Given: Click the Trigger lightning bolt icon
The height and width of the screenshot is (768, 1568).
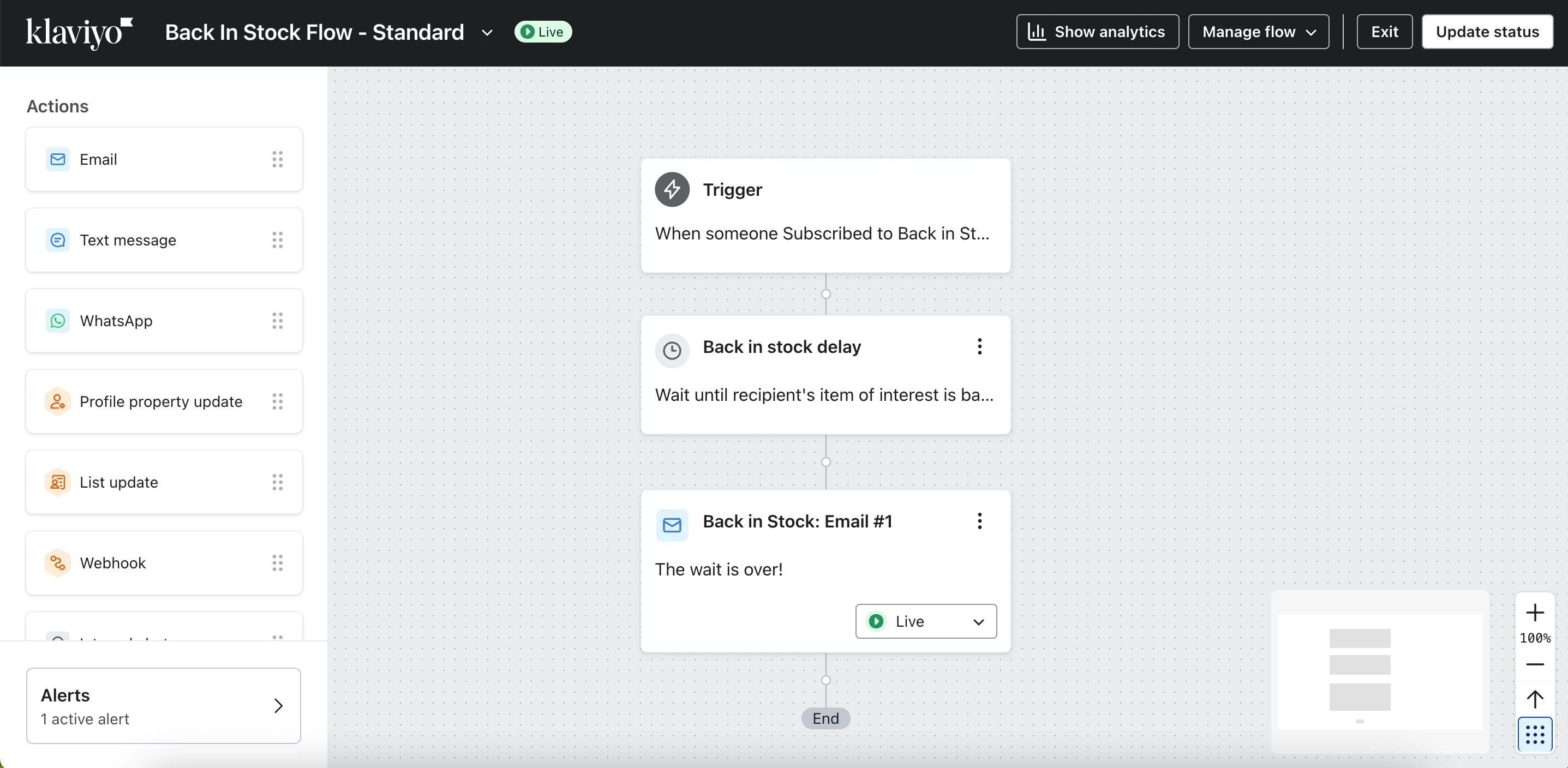Looking at the screenshot, I should (x=672, y=190).
